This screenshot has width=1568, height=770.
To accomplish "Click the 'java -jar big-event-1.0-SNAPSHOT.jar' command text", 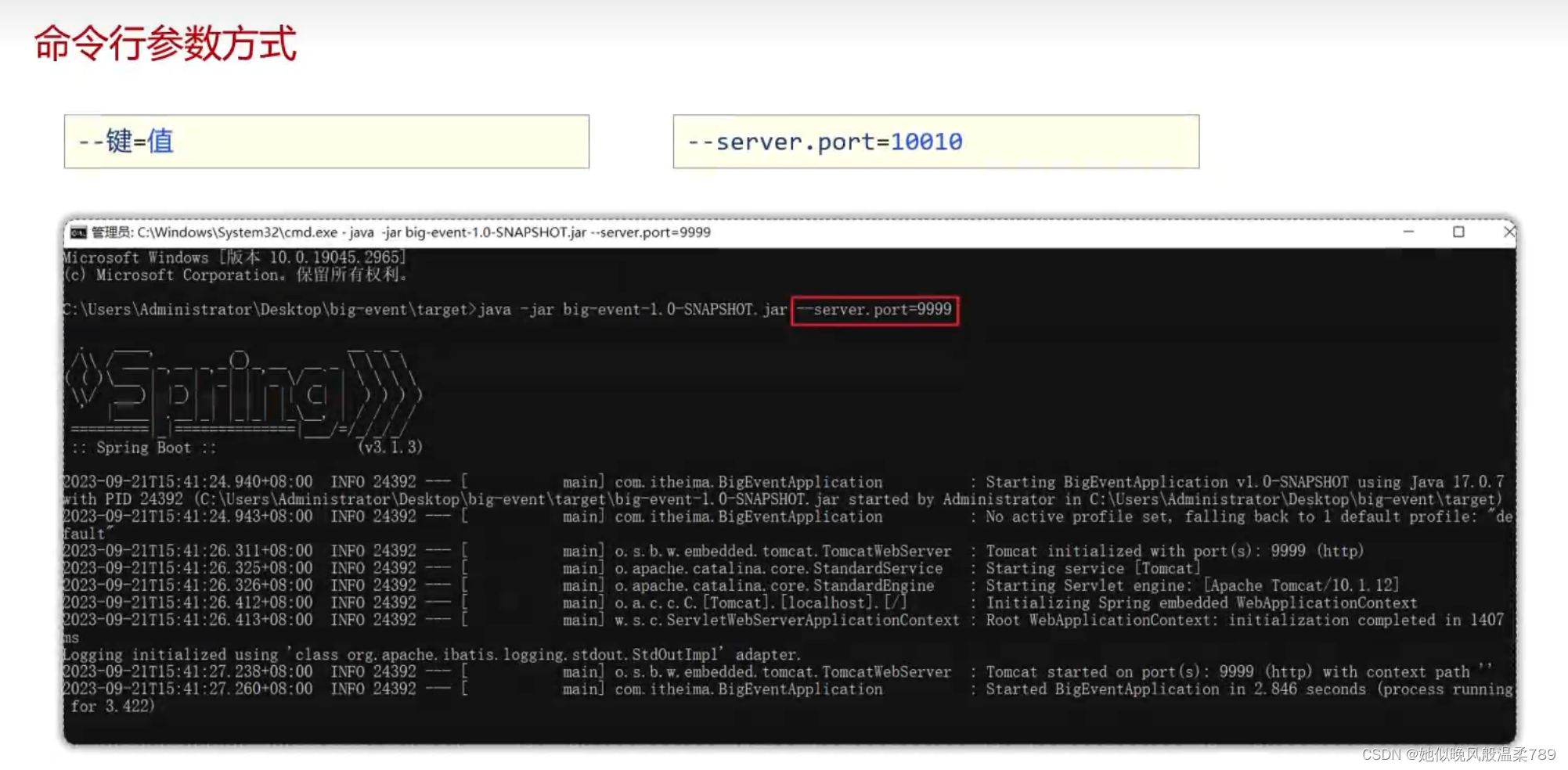I will [633, 310].
